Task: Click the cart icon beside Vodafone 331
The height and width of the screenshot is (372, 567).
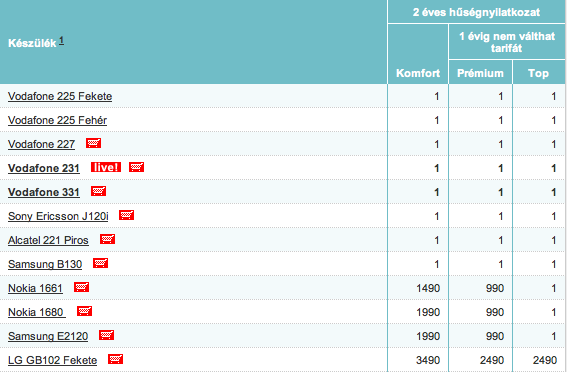Action: pyautogui.click(x=98, y=191)
